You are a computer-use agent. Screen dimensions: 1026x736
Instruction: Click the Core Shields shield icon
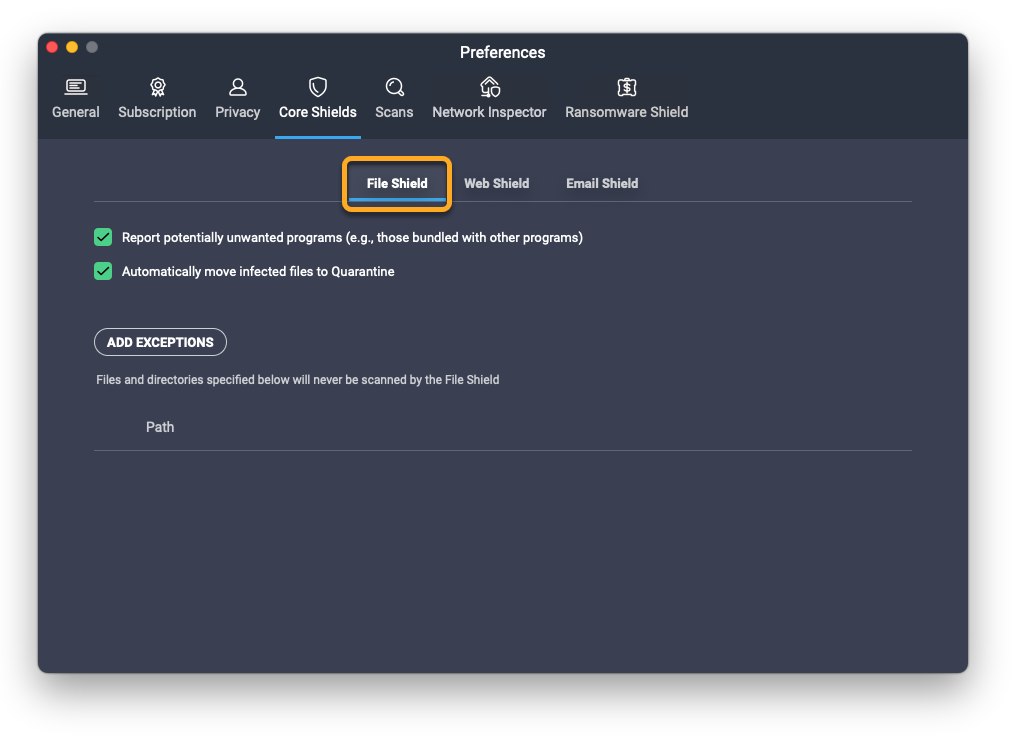(x=318, y=87)
